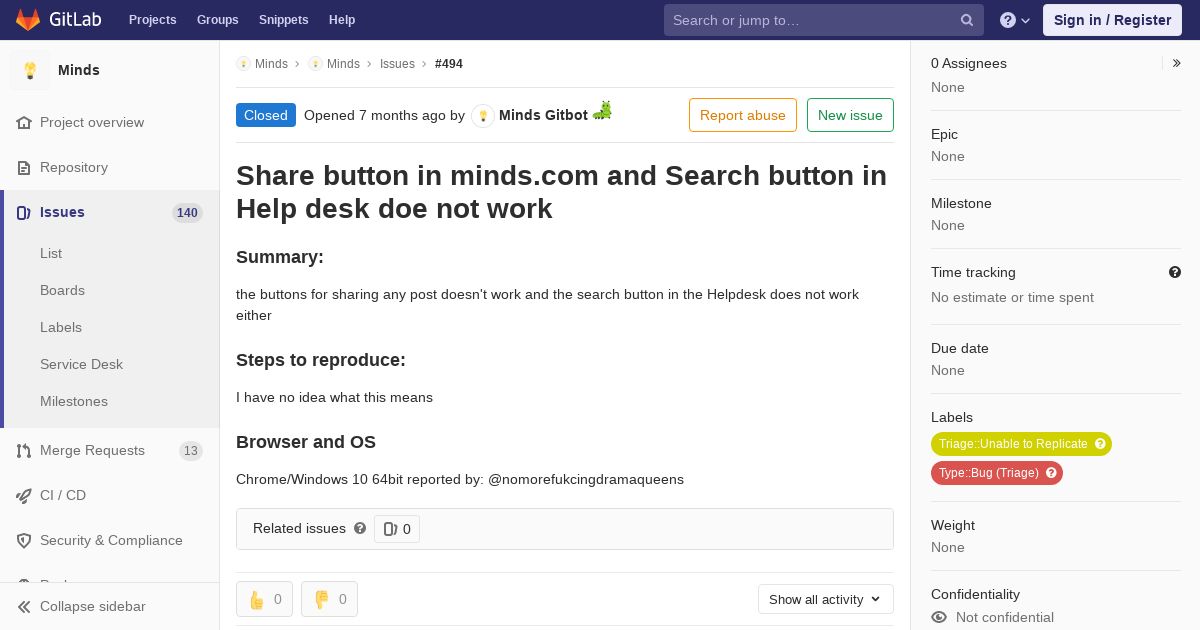Open Boards in sidebar

pyautogui.click(x=62, y=290)
